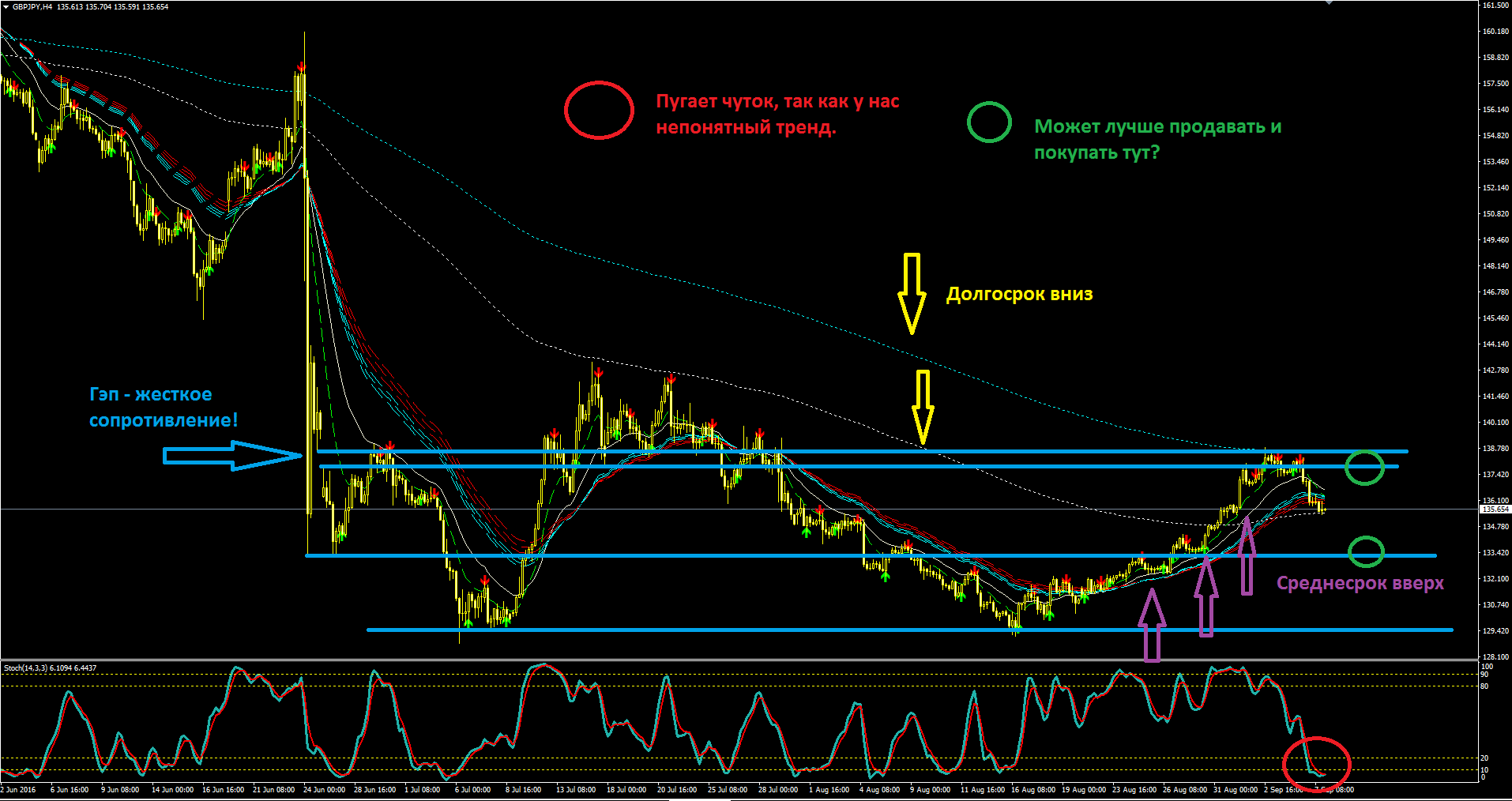Click the OHLC values 135.613 135.704 135.591 135.654
Screen dimensions: 1512x801
click(113, 7)
